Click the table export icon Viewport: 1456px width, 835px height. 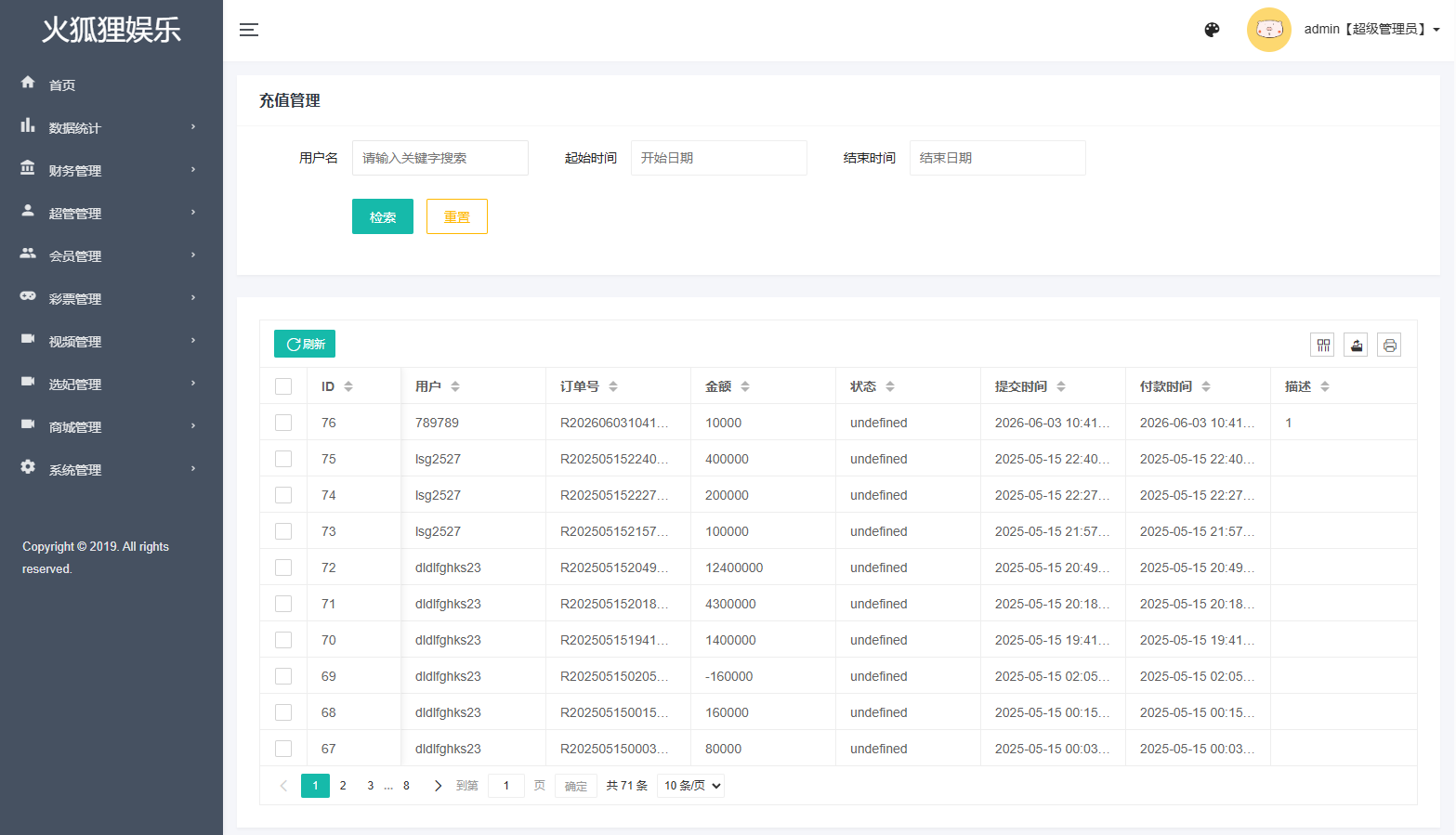(1357, 346)
